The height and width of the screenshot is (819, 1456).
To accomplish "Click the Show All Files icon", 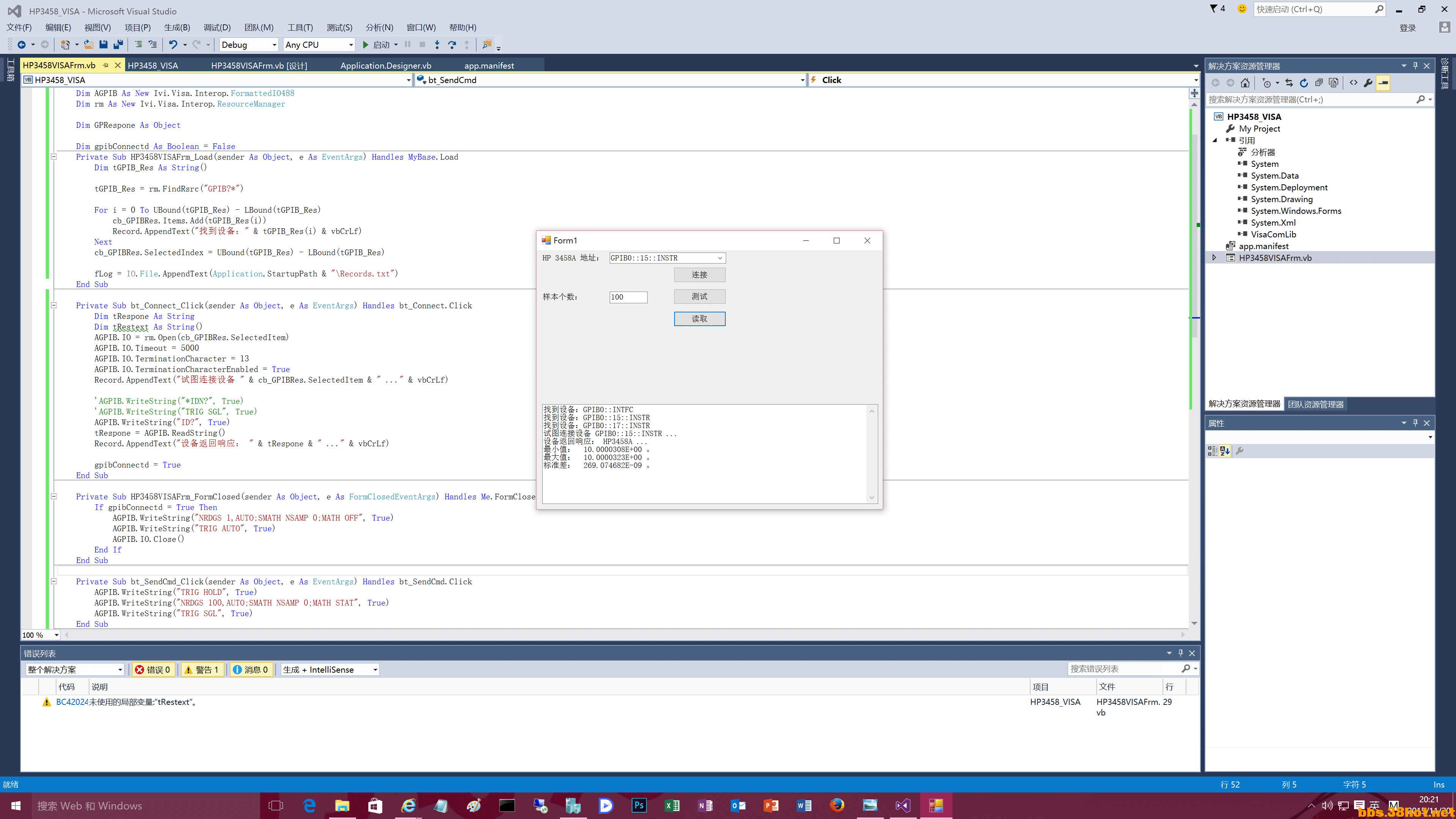I will click(x=1334, y=83).
